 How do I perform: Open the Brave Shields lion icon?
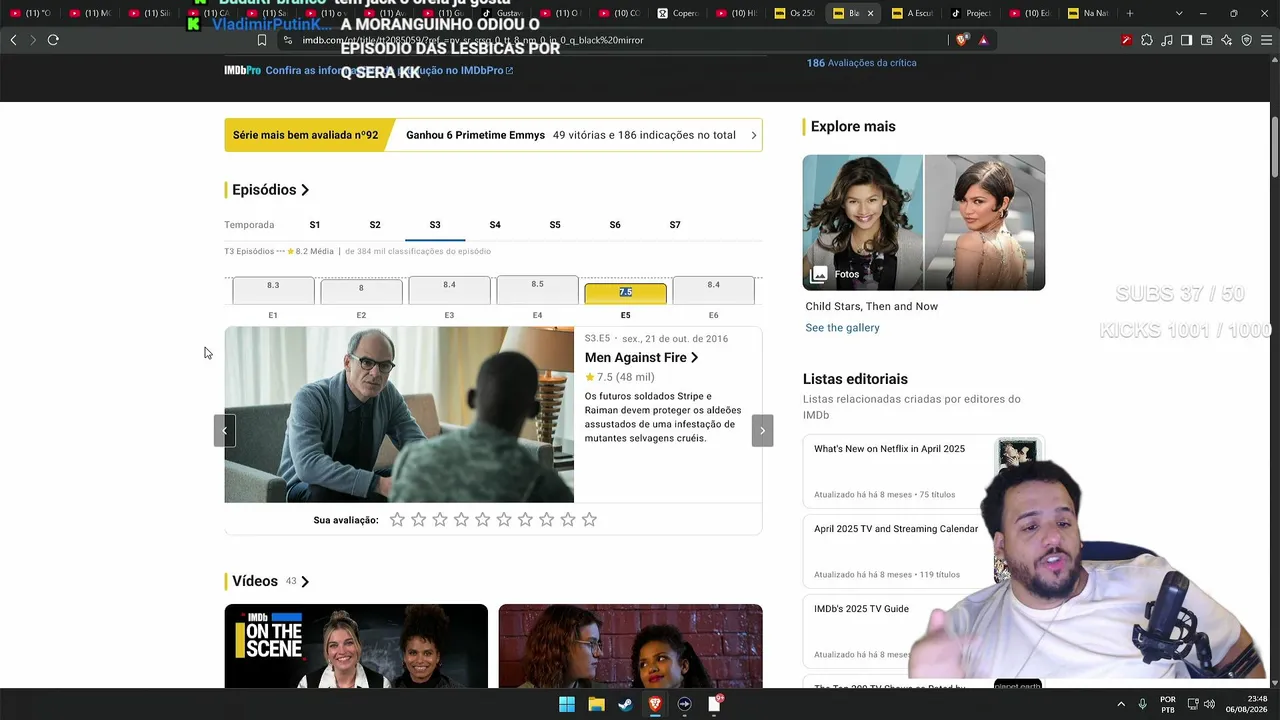click(x=962, y=40)
